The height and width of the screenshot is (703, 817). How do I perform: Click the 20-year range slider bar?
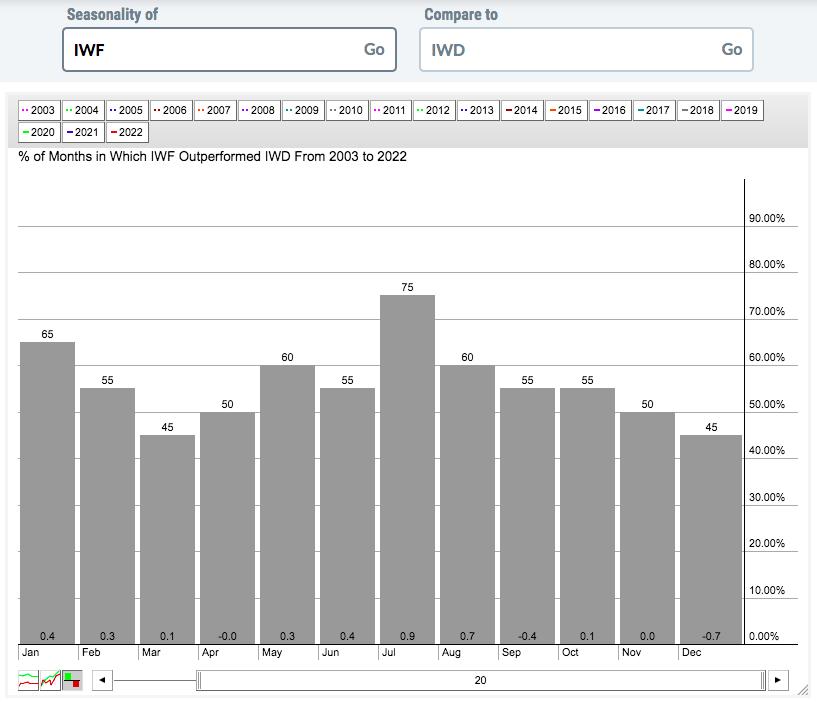point(480,681)
